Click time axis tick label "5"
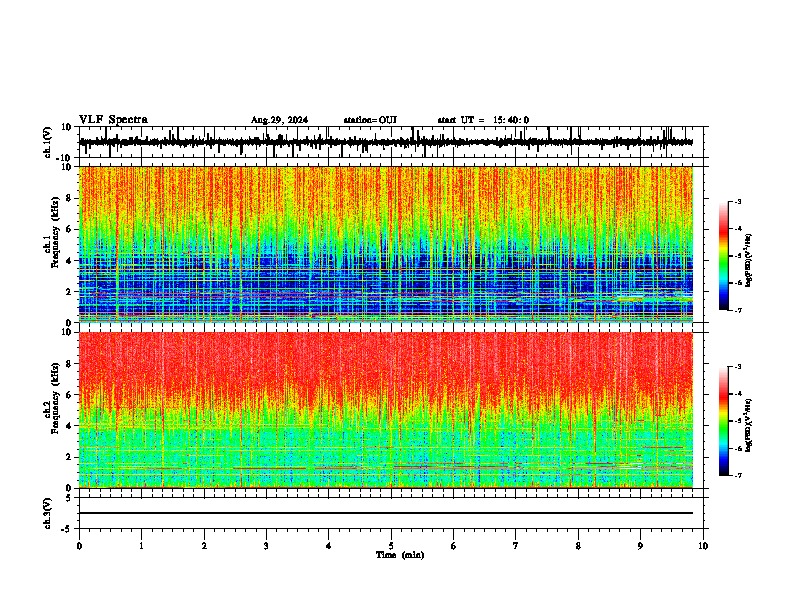 coord(391,546)
